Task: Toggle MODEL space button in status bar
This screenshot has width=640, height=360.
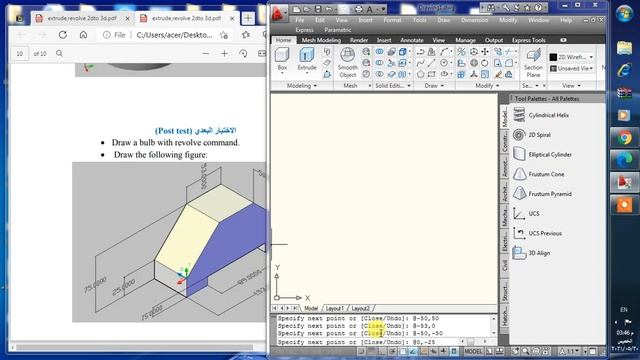Action: click(473, 351)
